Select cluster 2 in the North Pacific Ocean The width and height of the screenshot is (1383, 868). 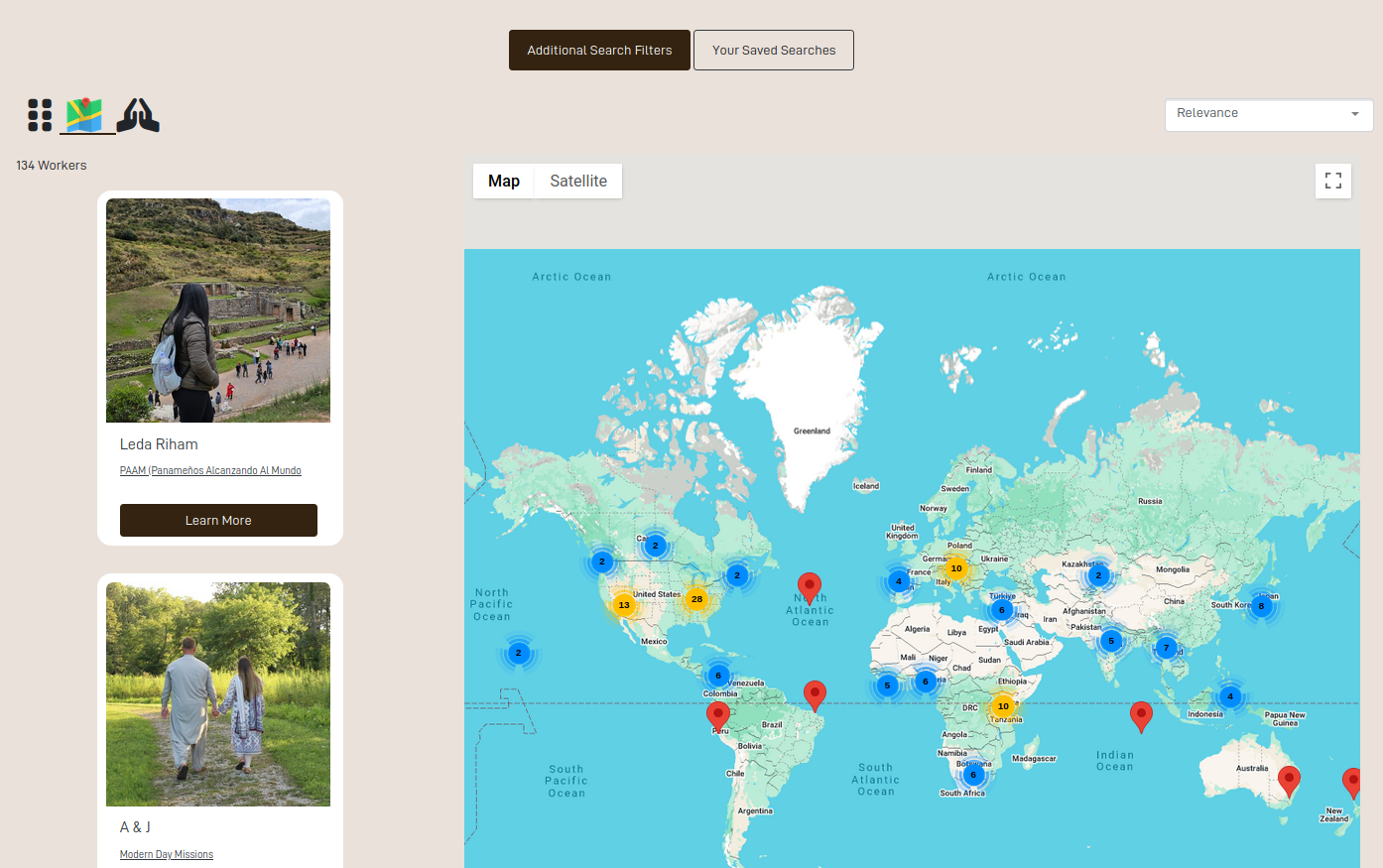coord(518,653)
